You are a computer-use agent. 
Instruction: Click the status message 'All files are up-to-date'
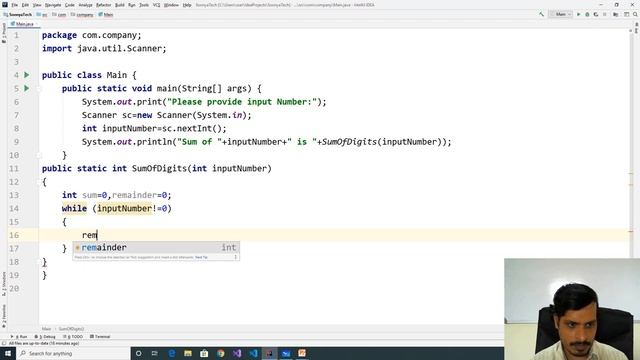point(44,344)
